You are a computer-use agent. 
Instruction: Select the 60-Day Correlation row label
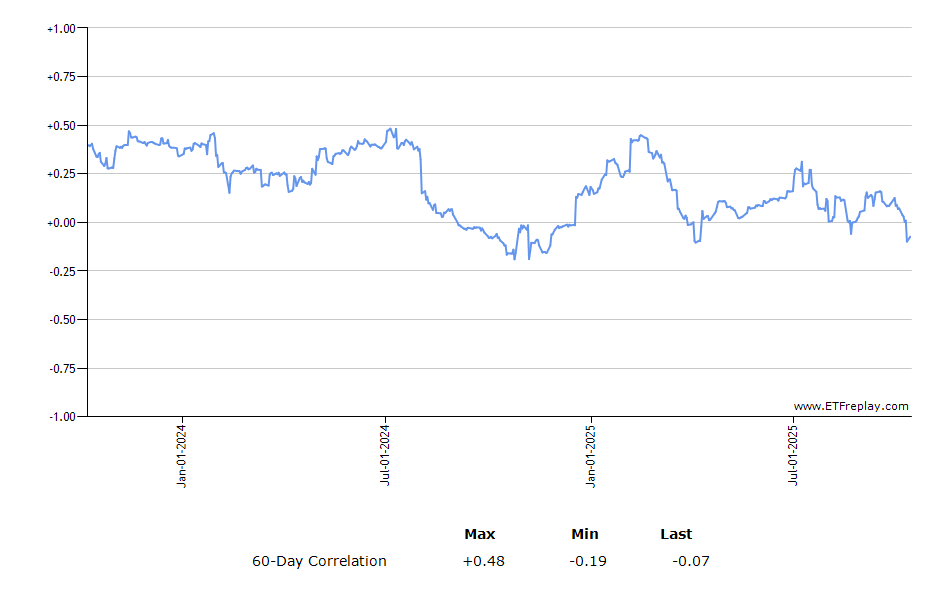click(319, 561)
